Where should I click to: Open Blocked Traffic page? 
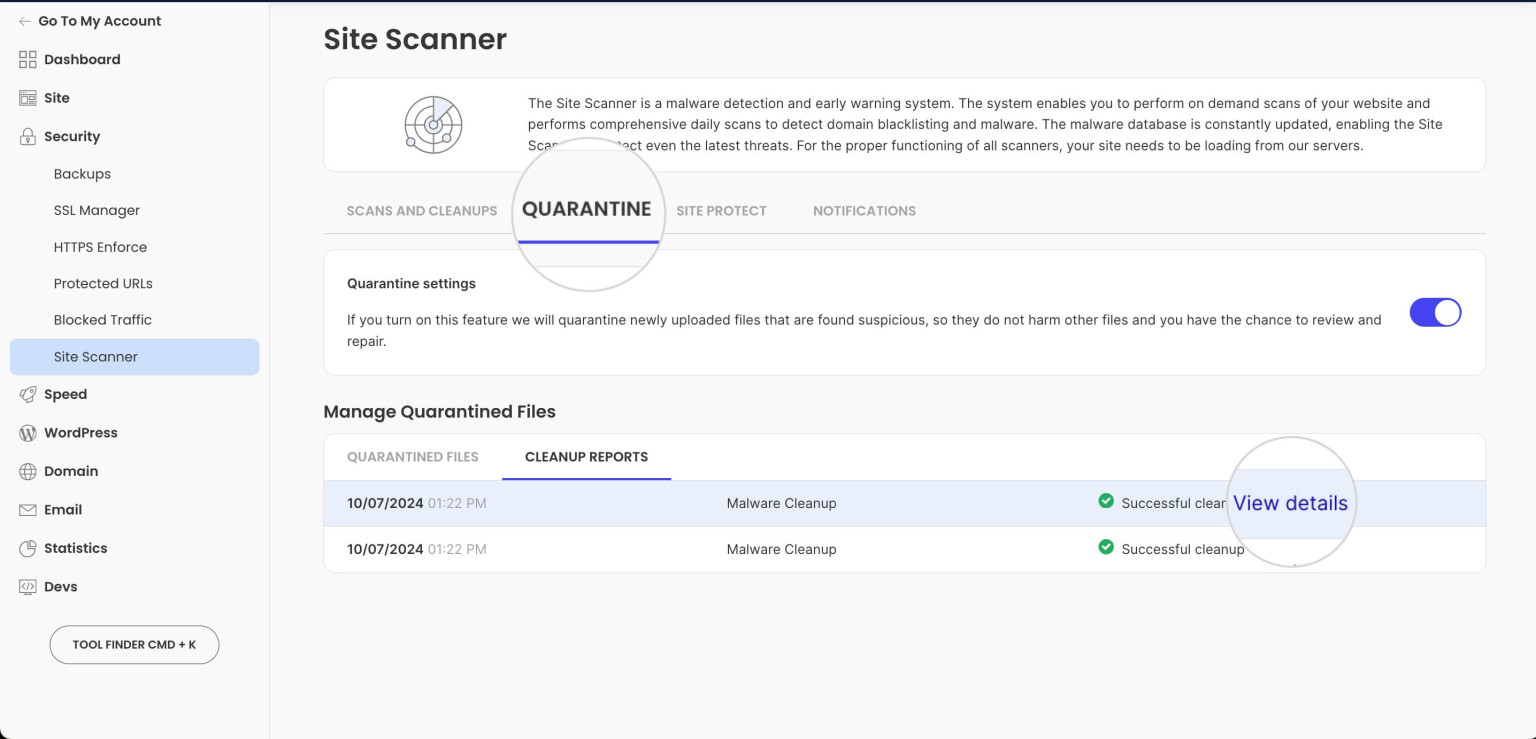[x=103, y=320]
